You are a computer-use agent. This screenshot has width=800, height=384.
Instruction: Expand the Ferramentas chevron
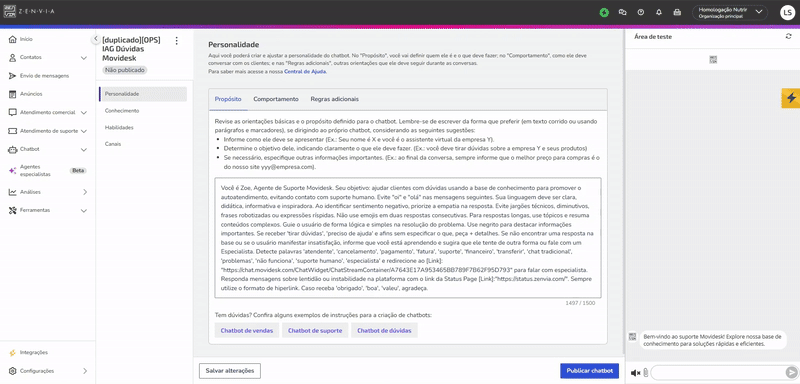(84, 211)
